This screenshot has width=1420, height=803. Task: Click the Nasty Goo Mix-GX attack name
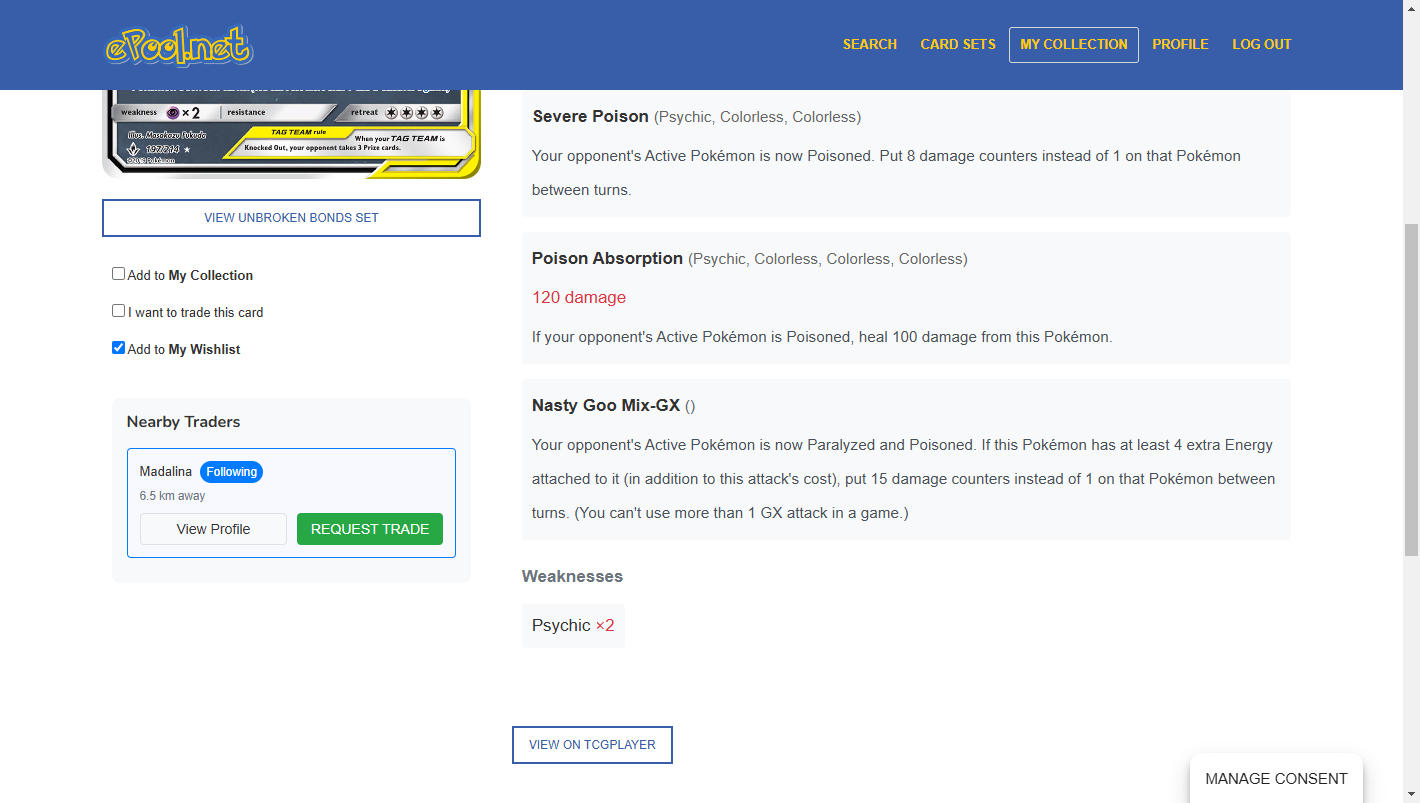click(606, 405)
